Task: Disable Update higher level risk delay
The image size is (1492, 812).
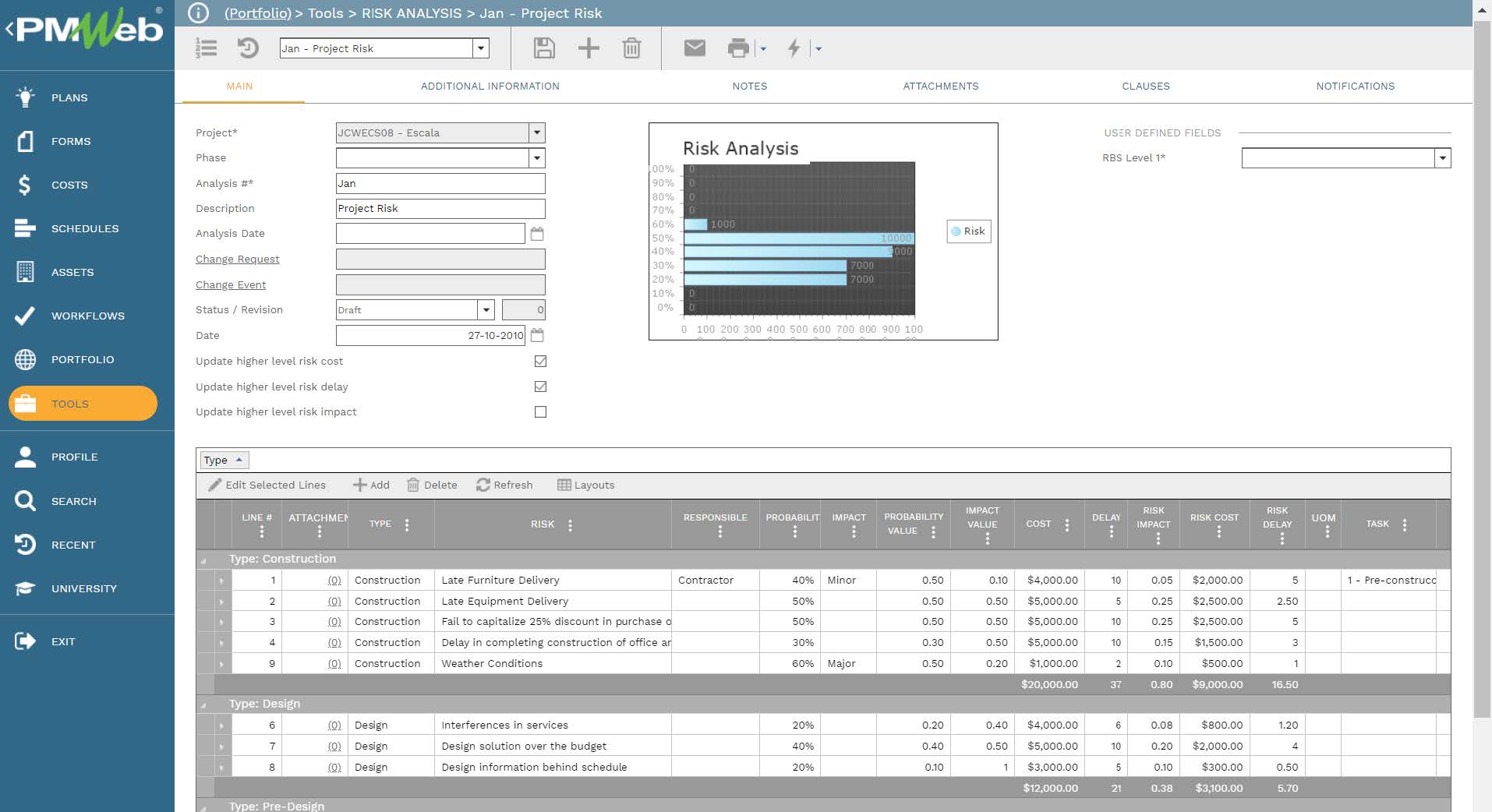Action: click(x=541, y=387)
